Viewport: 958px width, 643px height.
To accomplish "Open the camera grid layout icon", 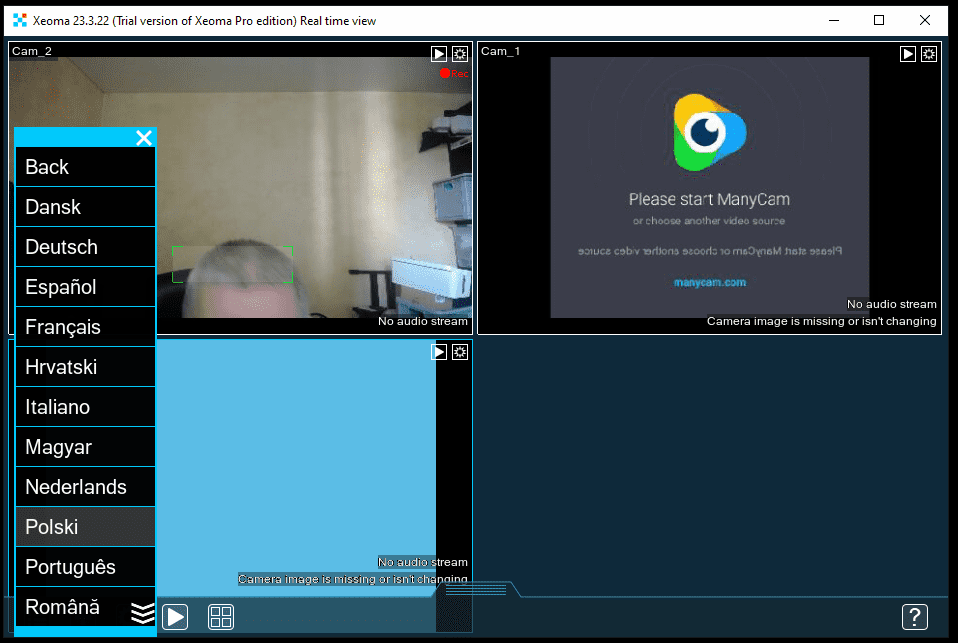I will tap(221, 617).
